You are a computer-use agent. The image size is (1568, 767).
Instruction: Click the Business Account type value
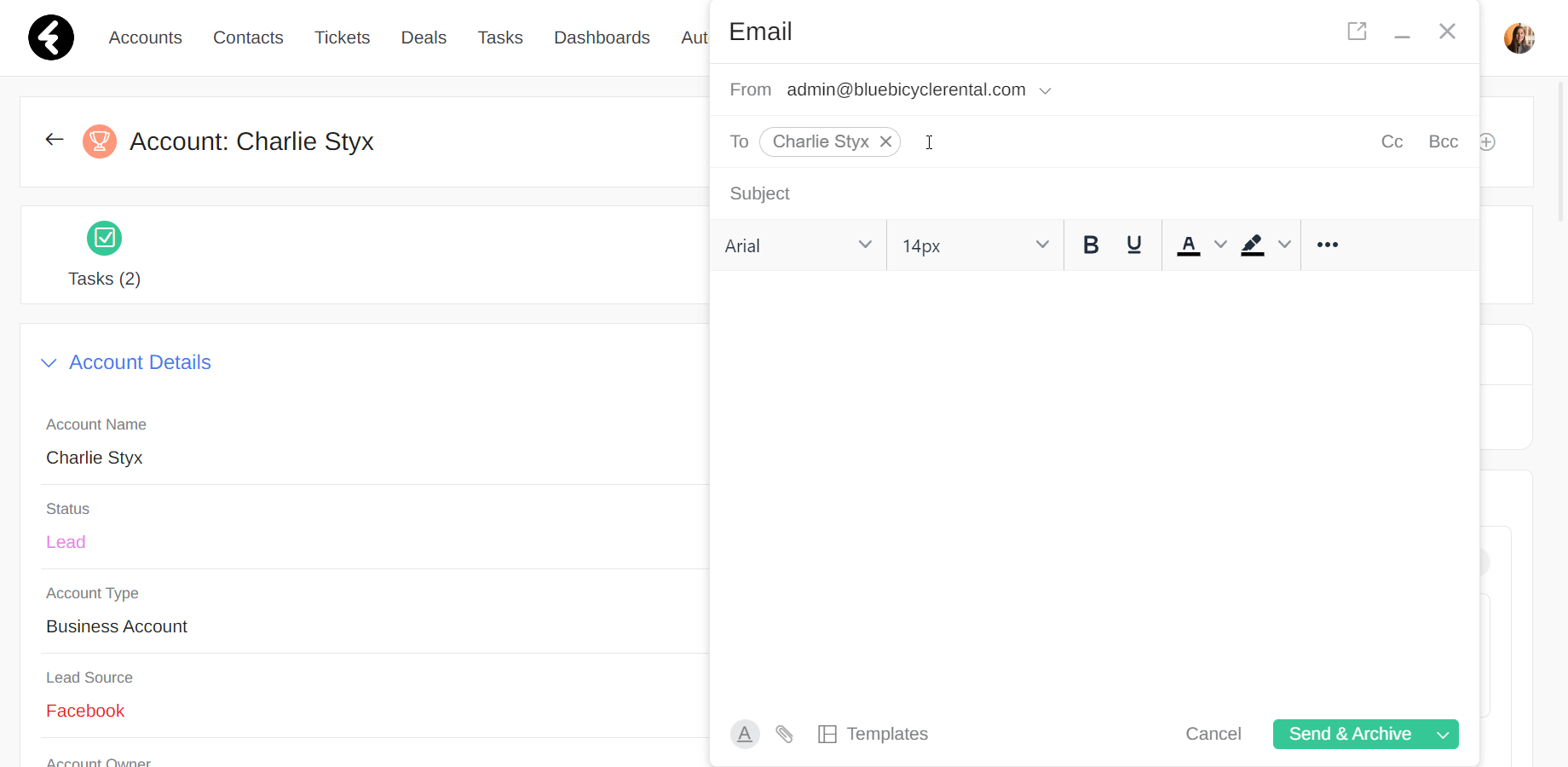click(117, 626)
